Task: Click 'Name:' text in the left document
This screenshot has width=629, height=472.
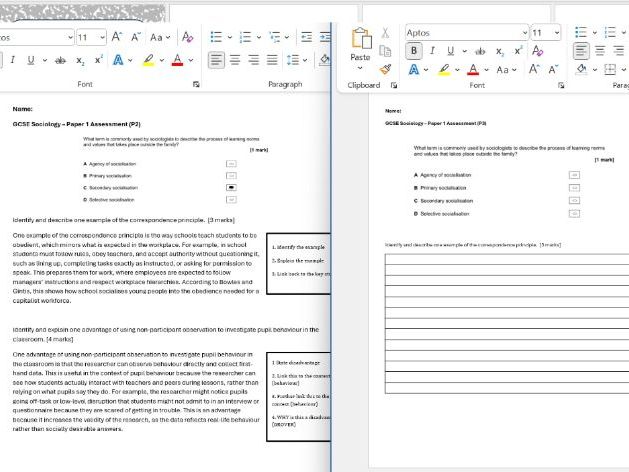Action: point(22,109)
